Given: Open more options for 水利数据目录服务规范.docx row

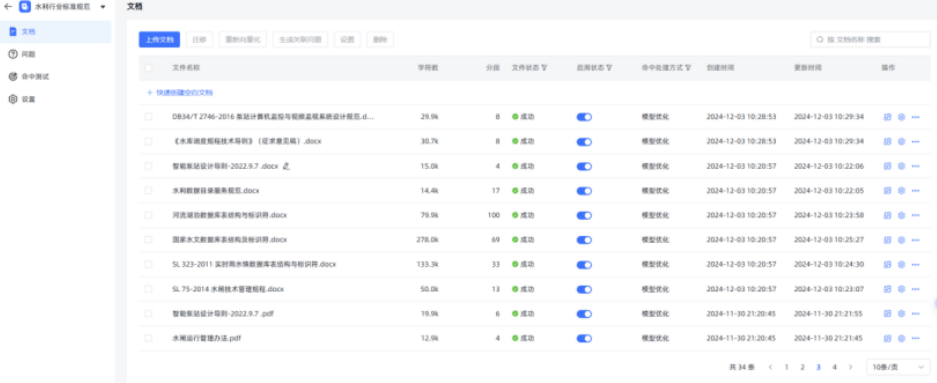Looking at the screenshot, I should point(915,191).
